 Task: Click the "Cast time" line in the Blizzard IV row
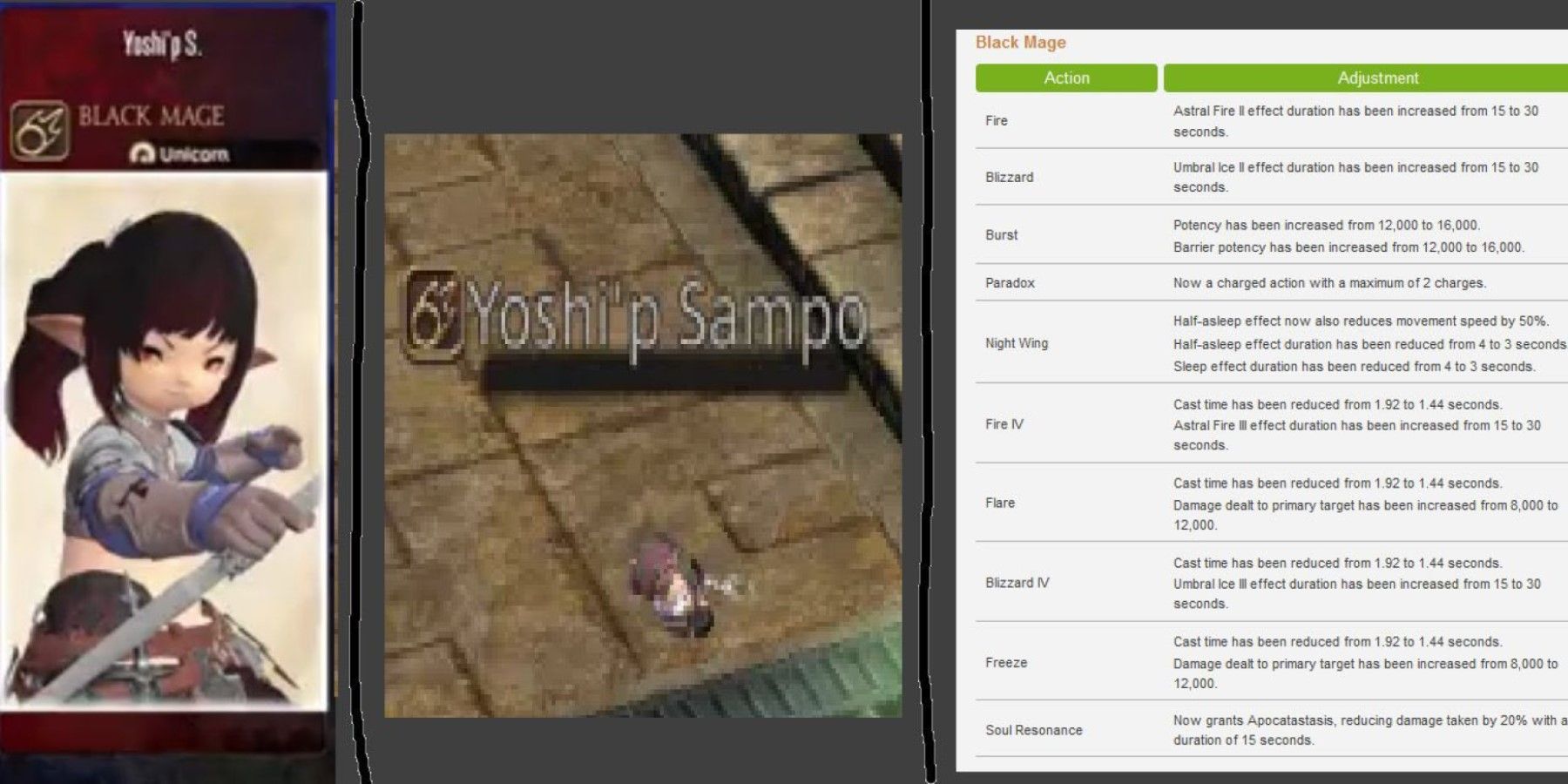click(x=1338, y=564)
